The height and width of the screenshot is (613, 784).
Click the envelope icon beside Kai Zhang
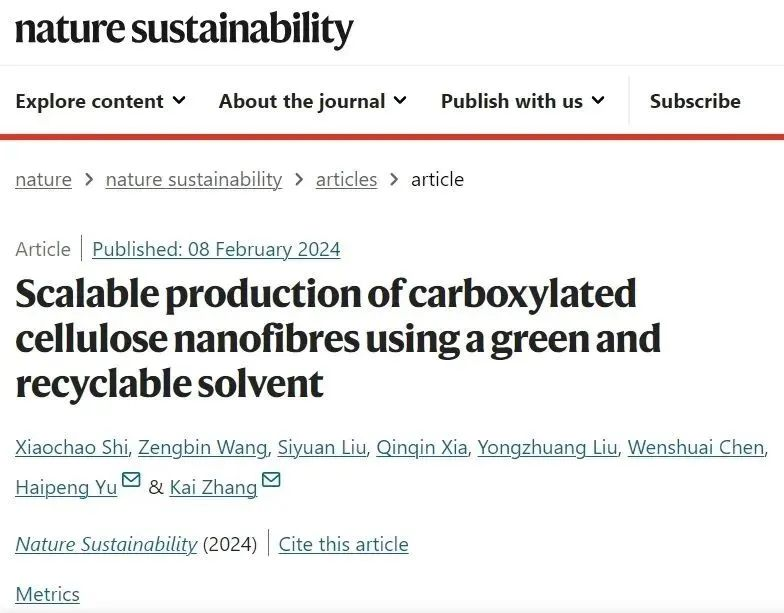[x=271, y=482]
